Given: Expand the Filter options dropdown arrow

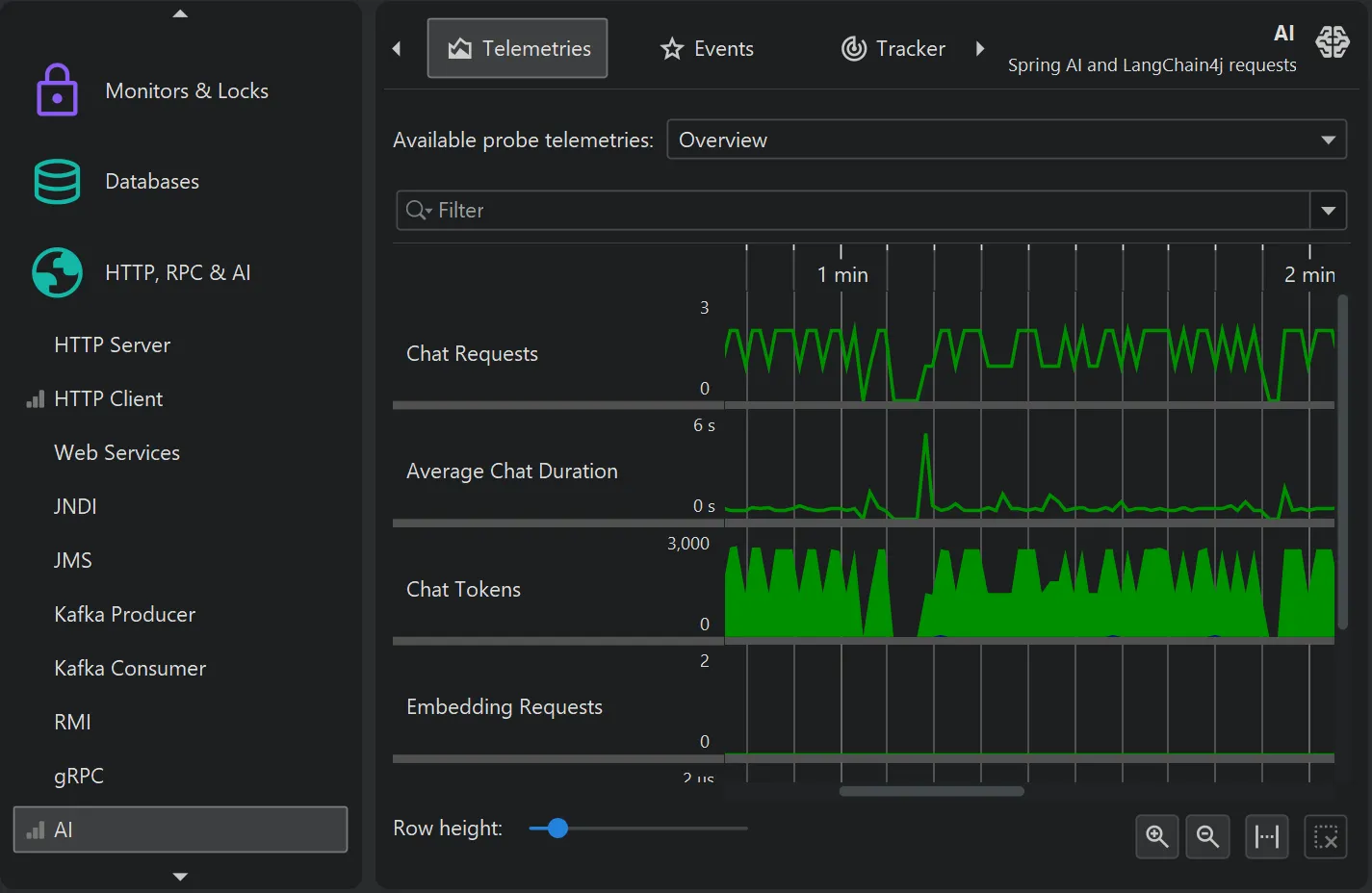Looking at the screenshot, I should click(1328, 211).
